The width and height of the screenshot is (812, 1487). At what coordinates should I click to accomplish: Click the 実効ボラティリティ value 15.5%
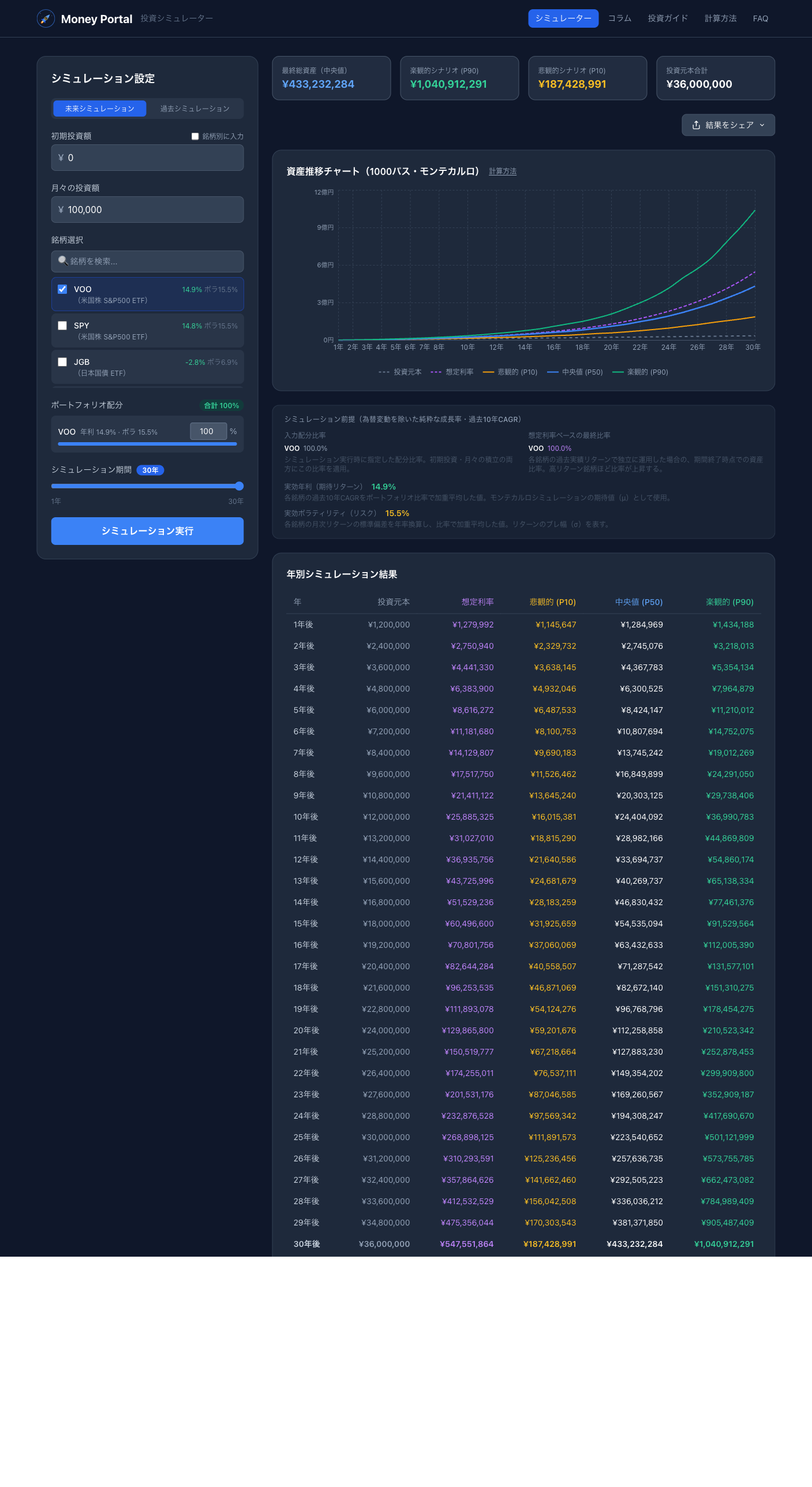click(397, 513)
